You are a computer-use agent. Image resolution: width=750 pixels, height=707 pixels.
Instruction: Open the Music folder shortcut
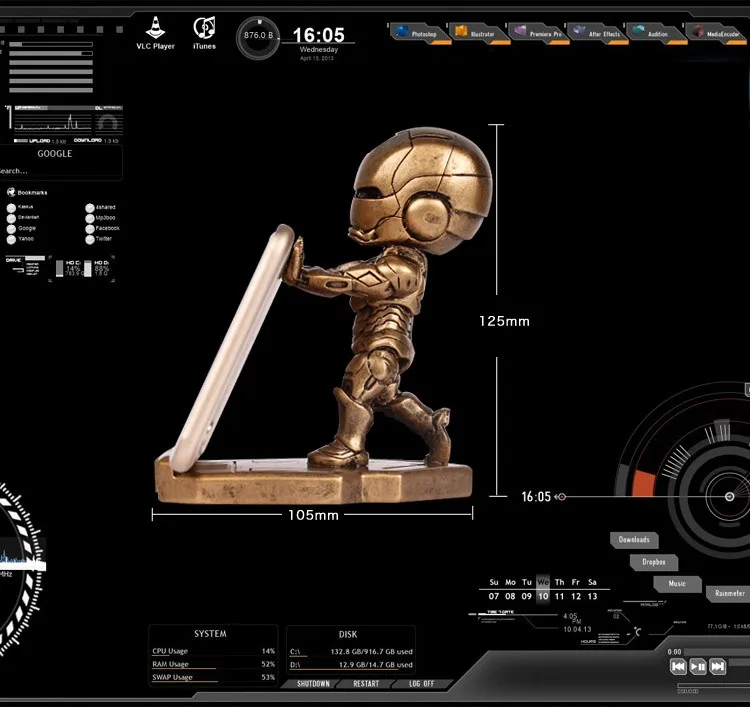pos(677,584)
